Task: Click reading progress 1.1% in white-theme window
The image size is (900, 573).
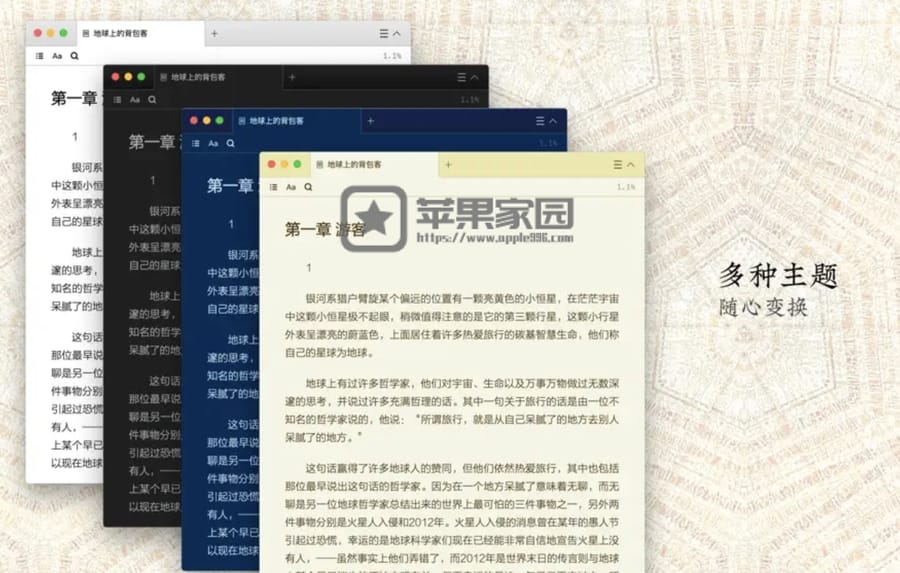Action: [392, 56]
